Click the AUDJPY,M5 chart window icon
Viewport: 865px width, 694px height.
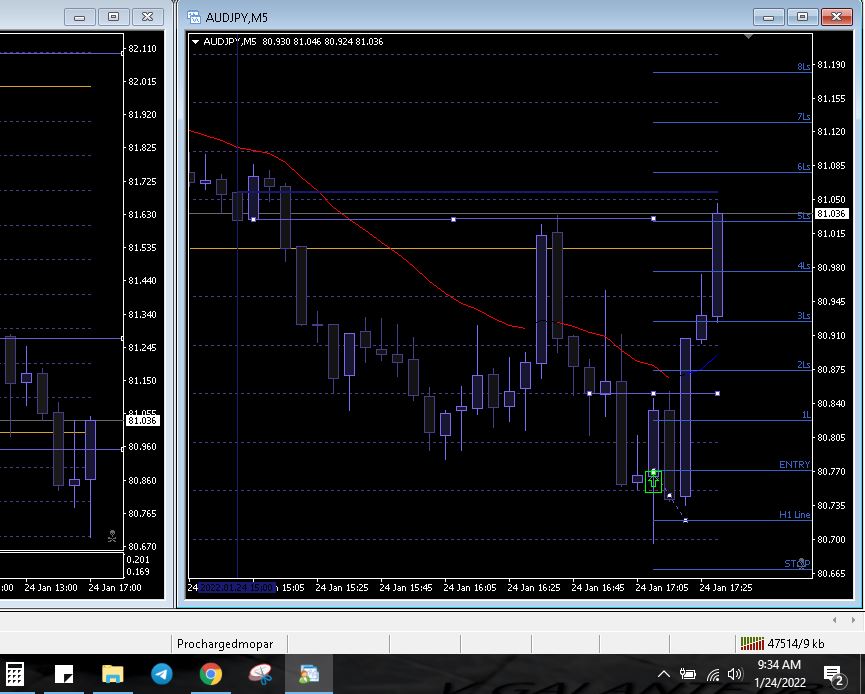pos(194,17)
